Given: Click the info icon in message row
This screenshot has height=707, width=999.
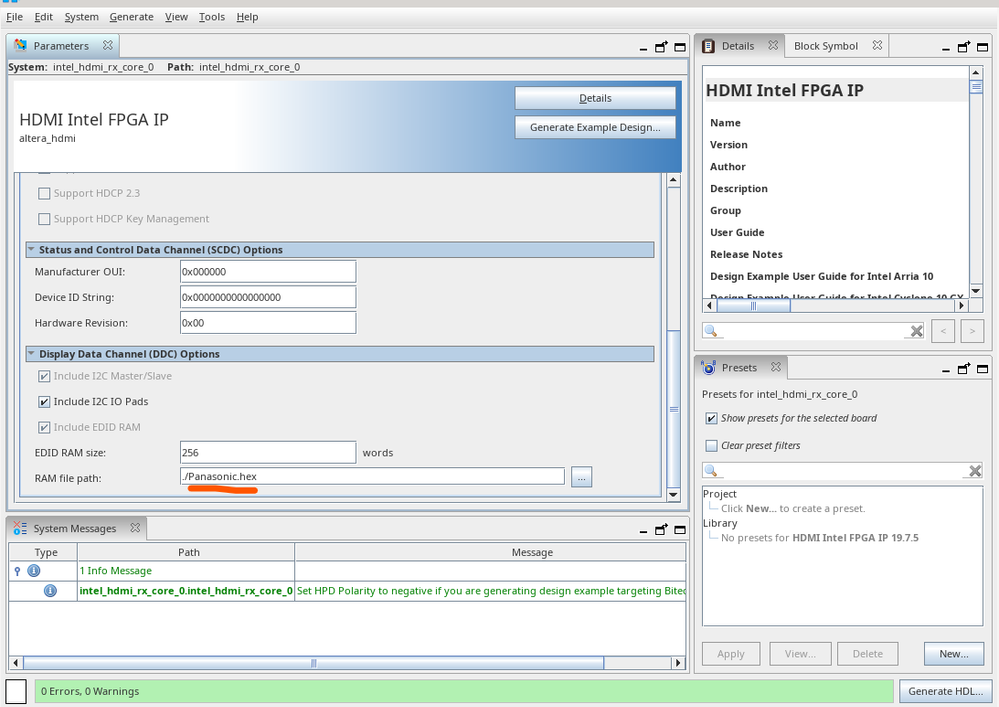Looking at the screenshot, I should (50, 591).
